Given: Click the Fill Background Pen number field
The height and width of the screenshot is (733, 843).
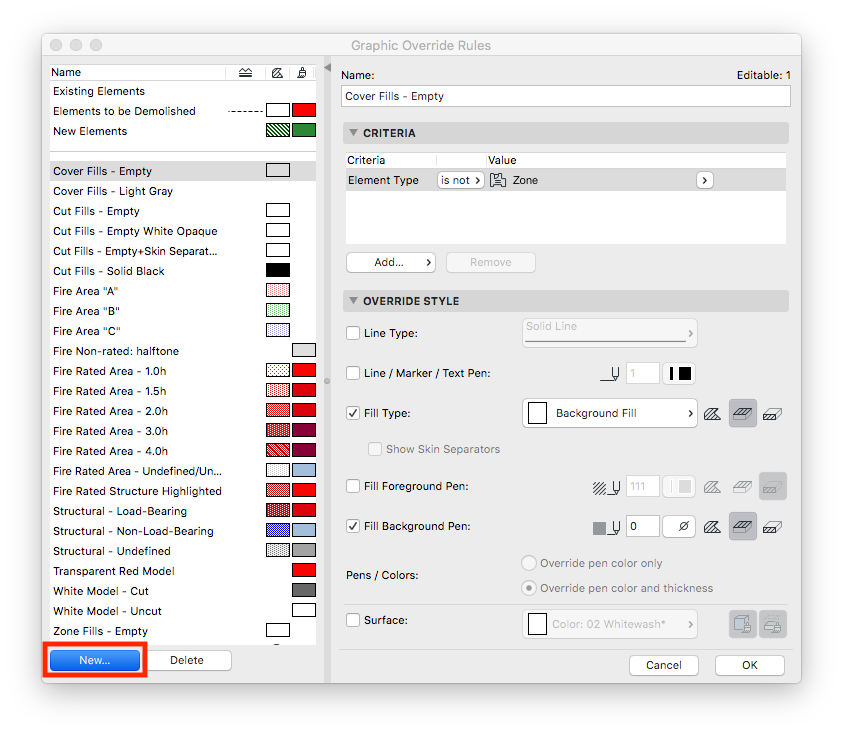Looking at the screenshot, I should (x=643, y=526).
